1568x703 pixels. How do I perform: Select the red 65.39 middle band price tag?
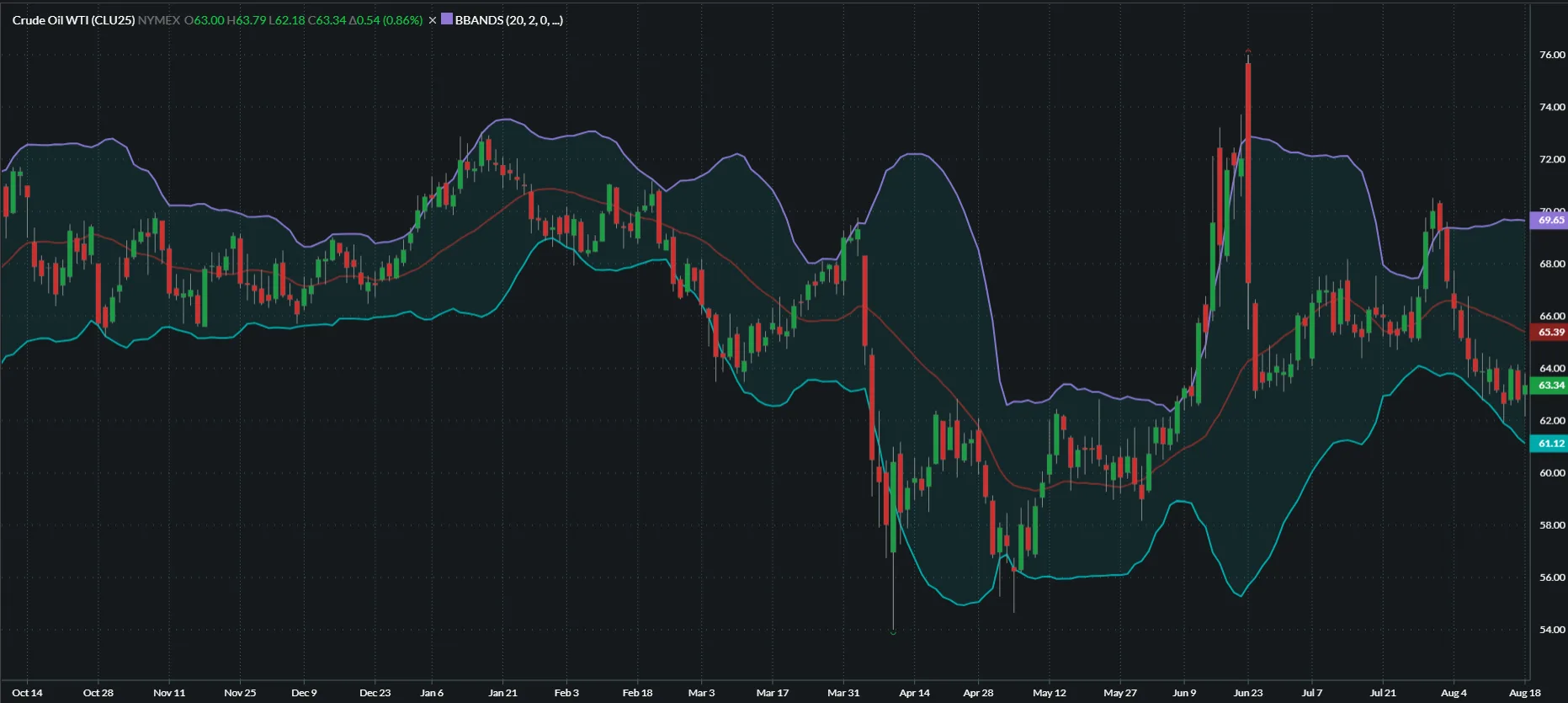(1550, 333)
